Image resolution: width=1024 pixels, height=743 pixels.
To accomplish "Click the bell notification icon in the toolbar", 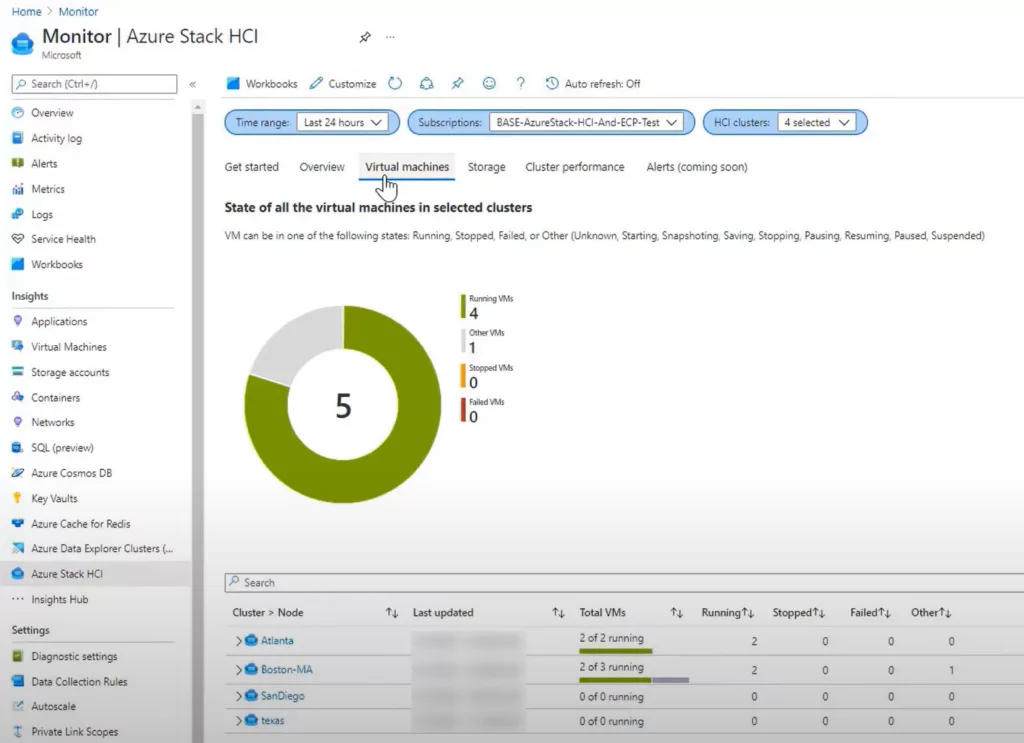I will tap(426, 84).
